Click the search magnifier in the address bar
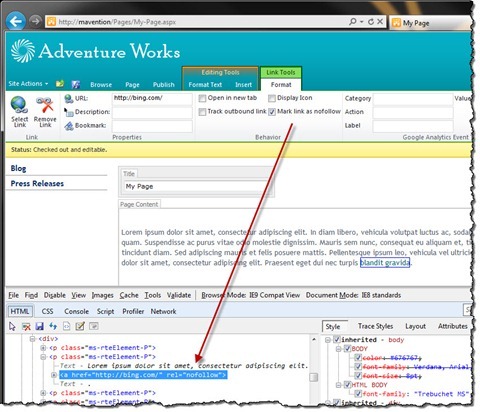This screenshot has height=412, width=480. (x=352, y=22)
